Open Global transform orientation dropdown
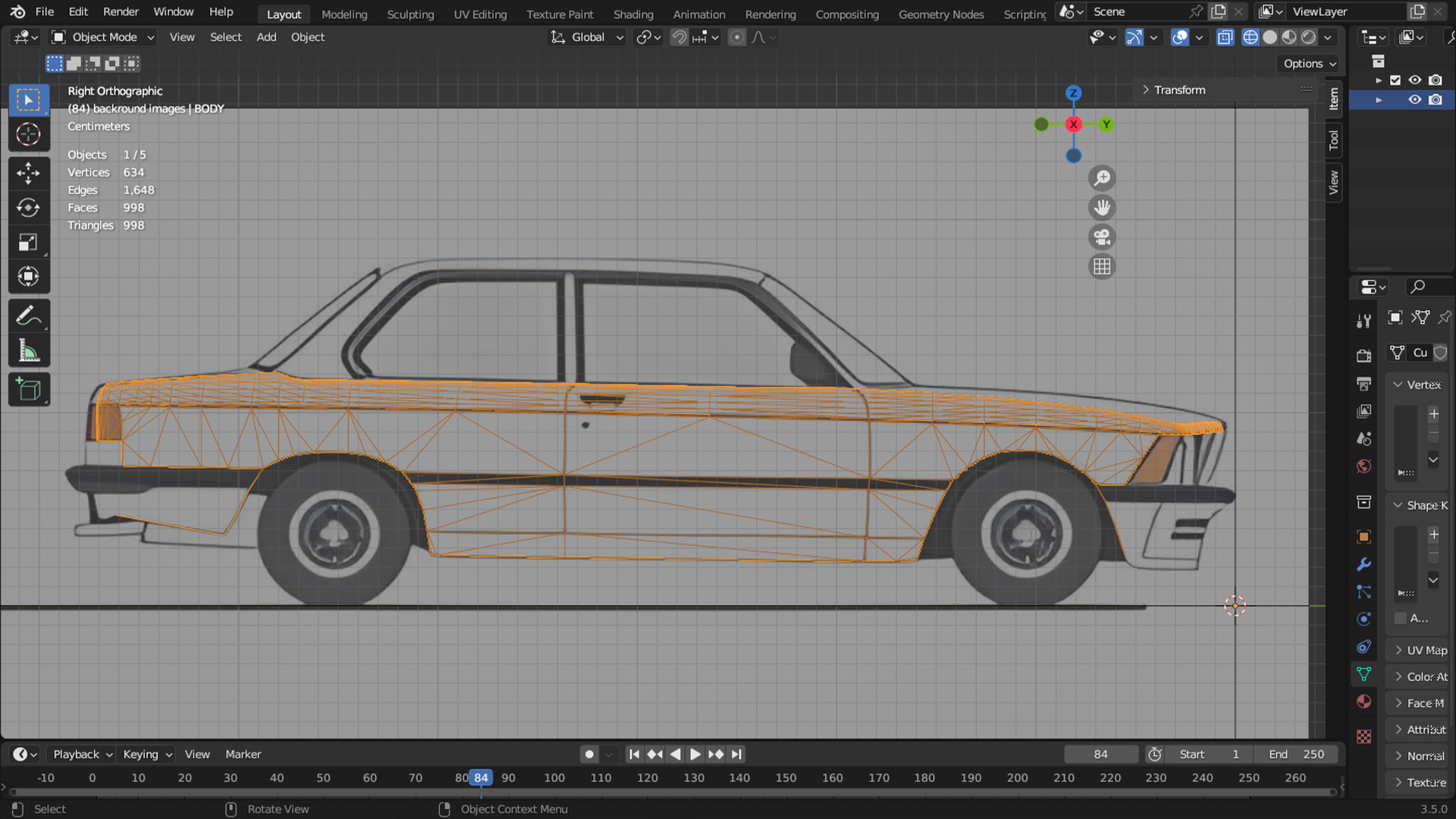The height and width of the screenshot is (819, 1456). [588, 37]
